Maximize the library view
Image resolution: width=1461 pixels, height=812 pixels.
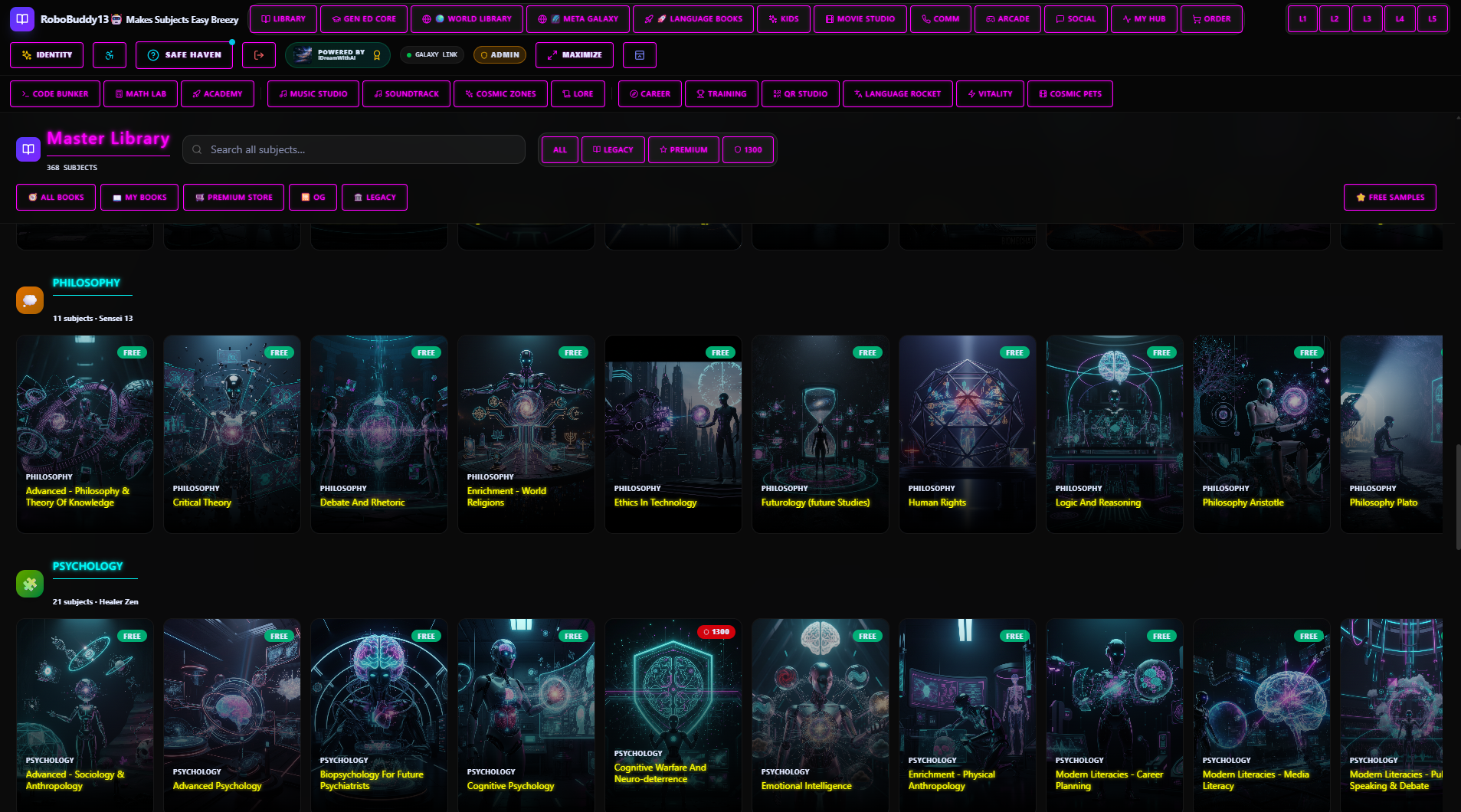pyautogui.click(x=575, y=55)
